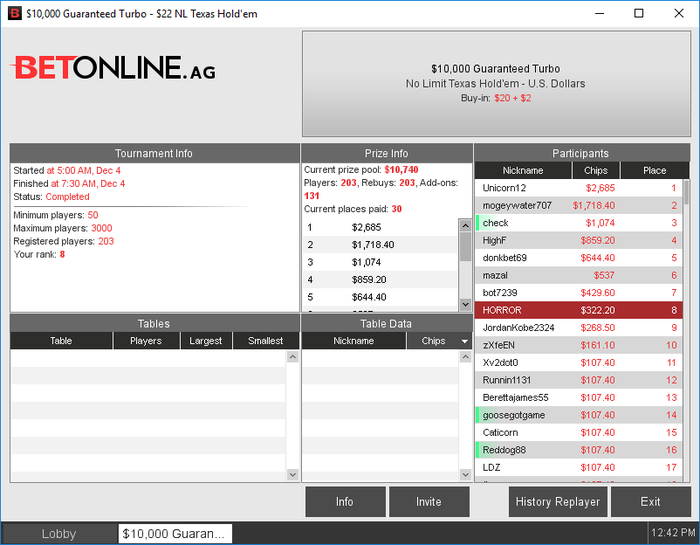
Task: Click the 12:42 PM clock
Action: pos(673,533)
